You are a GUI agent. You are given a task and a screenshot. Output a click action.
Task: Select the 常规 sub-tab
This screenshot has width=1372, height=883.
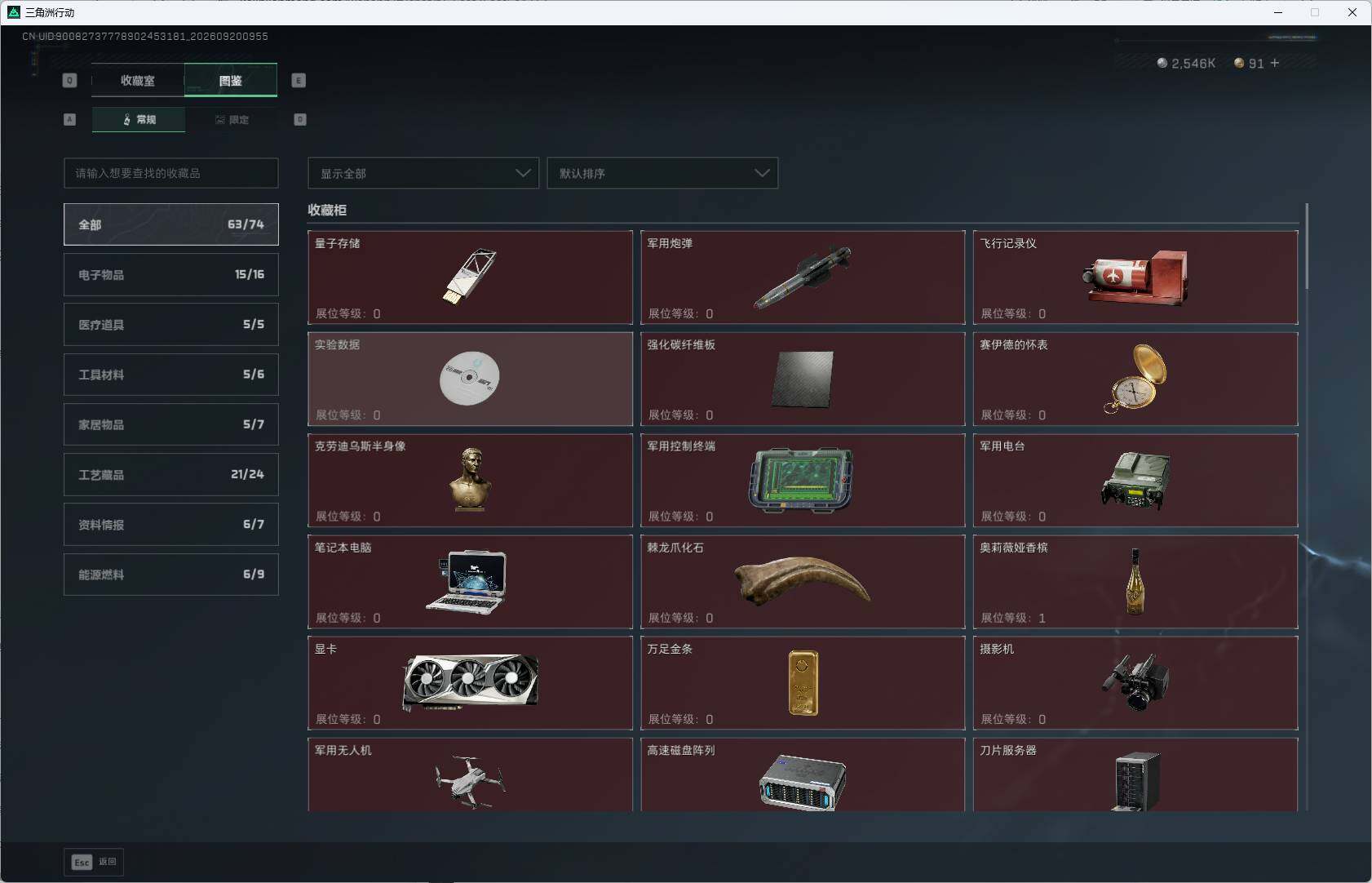[x=139, y=119]
